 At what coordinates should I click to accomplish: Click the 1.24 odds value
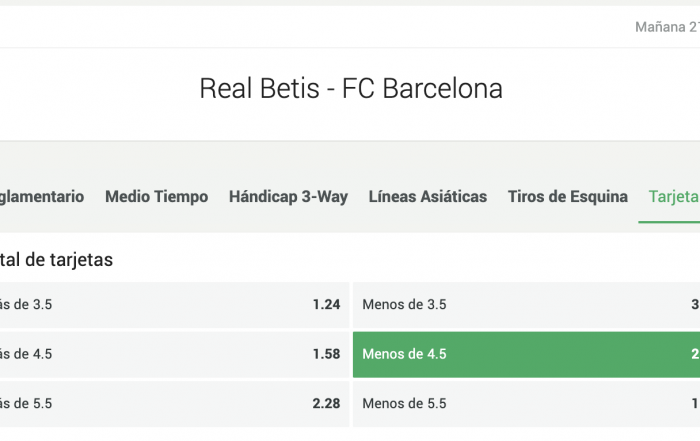(x=326, y=305)
